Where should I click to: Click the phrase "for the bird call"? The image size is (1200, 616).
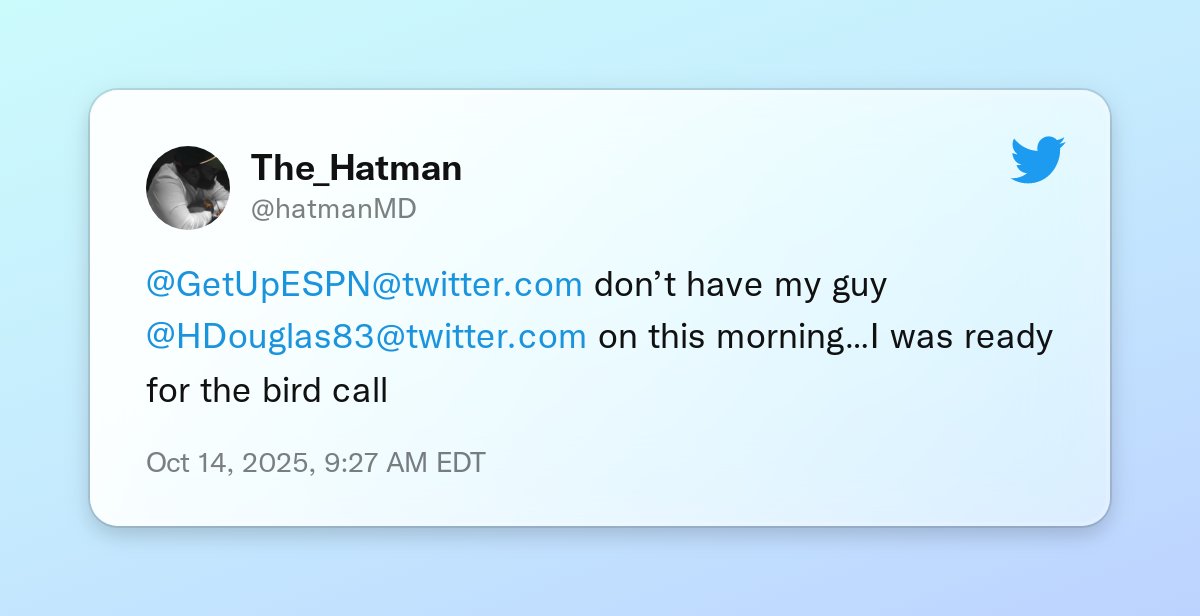pos(266,389)
